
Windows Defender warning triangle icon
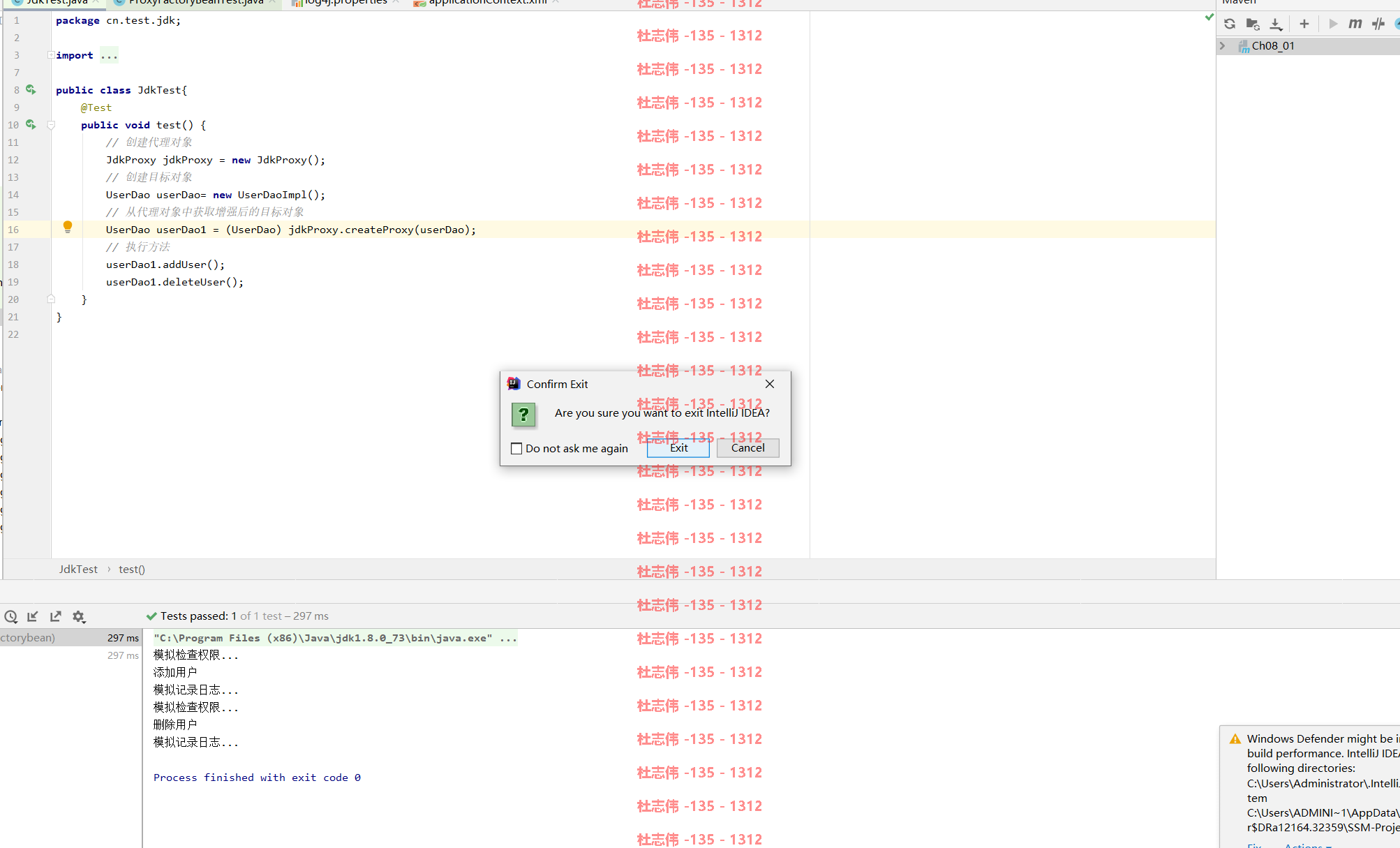1235,739
